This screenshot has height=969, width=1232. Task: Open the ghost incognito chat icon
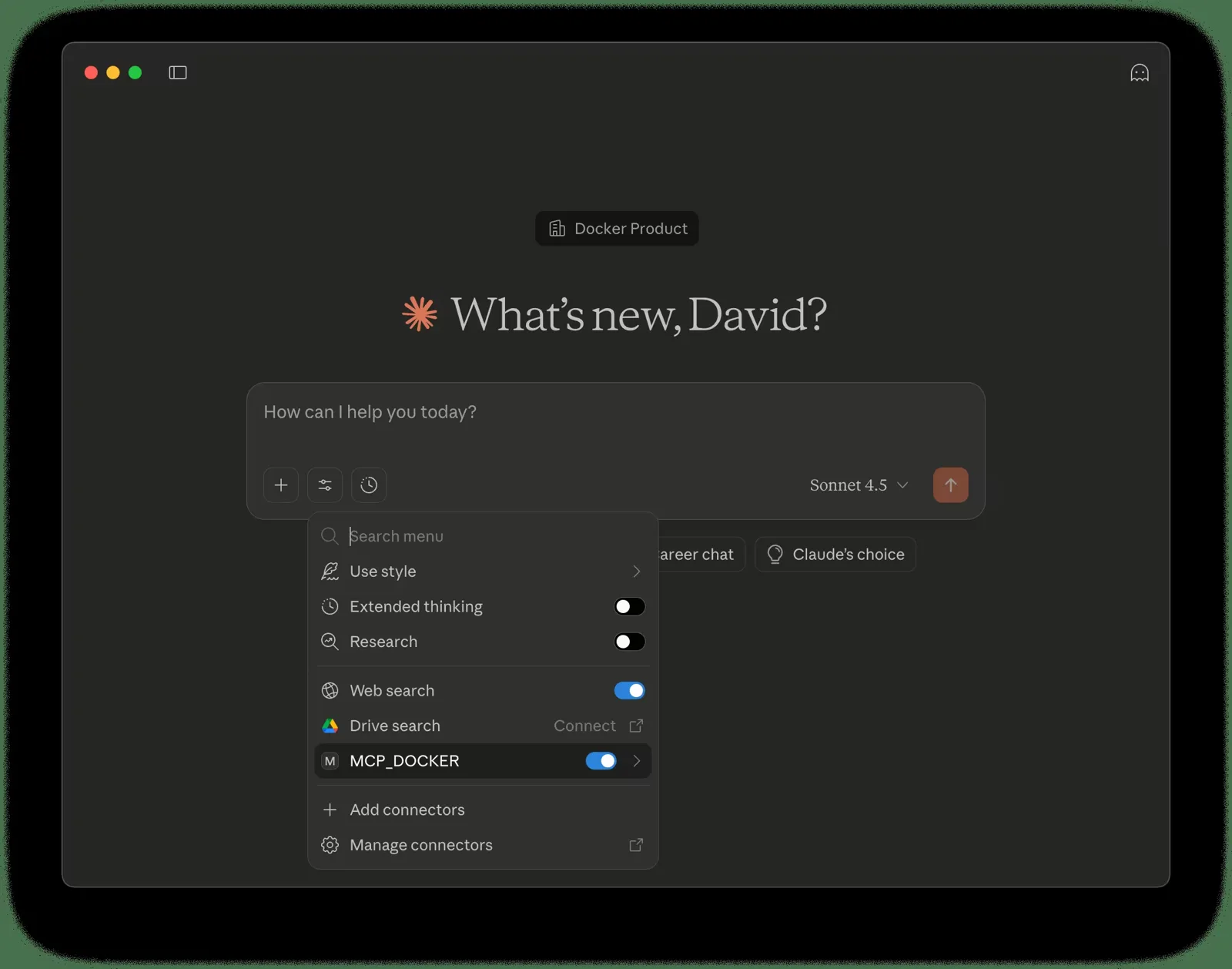pyautogui.click(x=1140, y=72)
